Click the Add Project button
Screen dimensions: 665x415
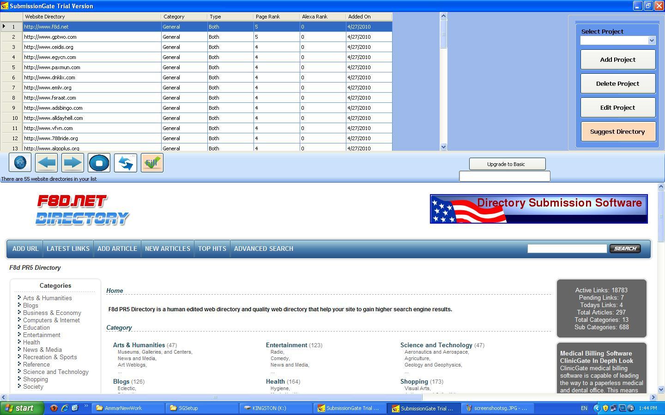pyautogui.click(x=617, y=59)
